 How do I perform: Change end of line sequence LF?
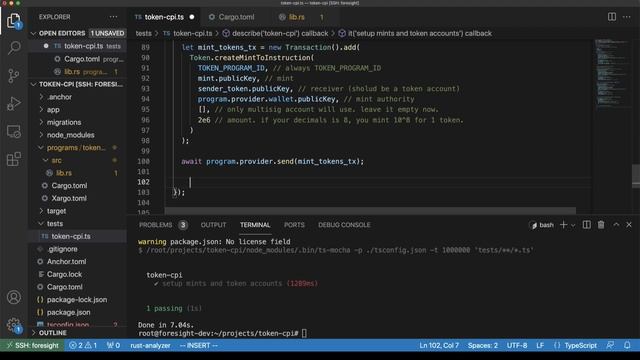(x=540, y=345)
